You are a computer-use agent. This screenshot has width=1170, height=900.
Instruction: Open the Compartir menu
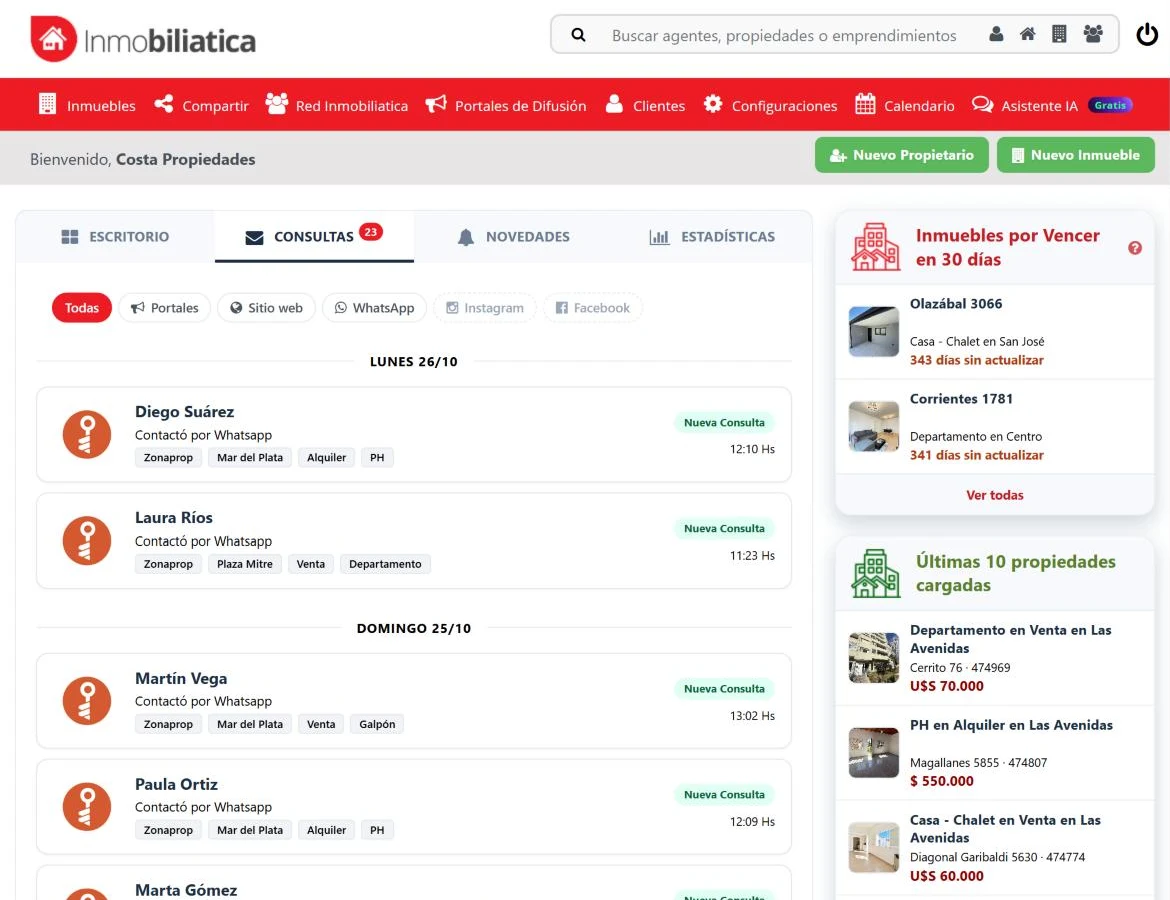coord(201,105)
